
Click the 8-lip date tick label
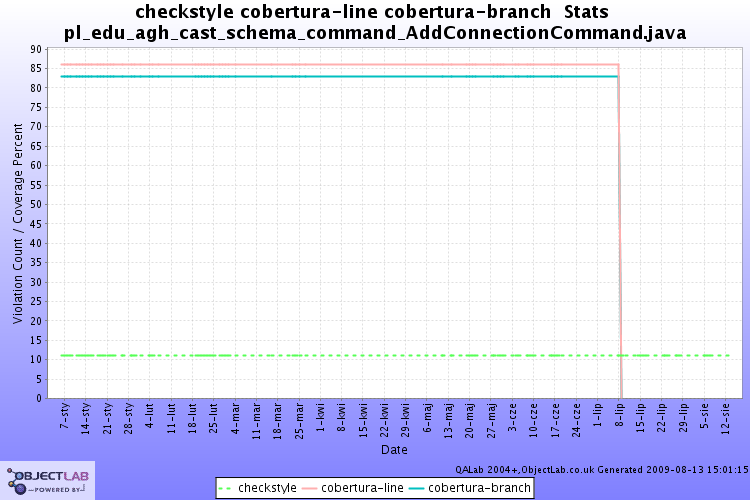[x=619, y=415]
